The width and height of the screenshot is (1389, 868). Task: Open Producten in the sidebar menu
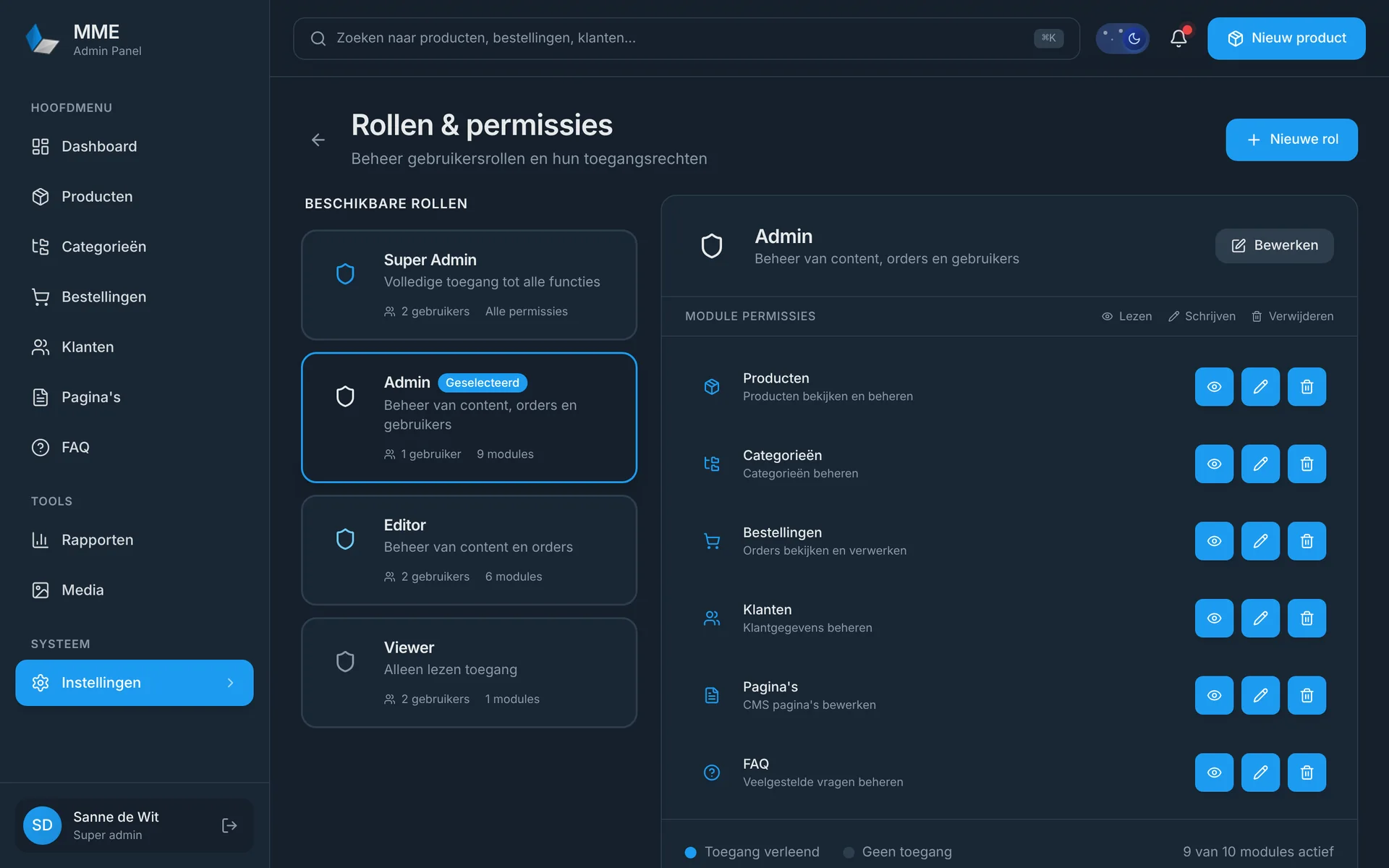[x=135, y=197]
